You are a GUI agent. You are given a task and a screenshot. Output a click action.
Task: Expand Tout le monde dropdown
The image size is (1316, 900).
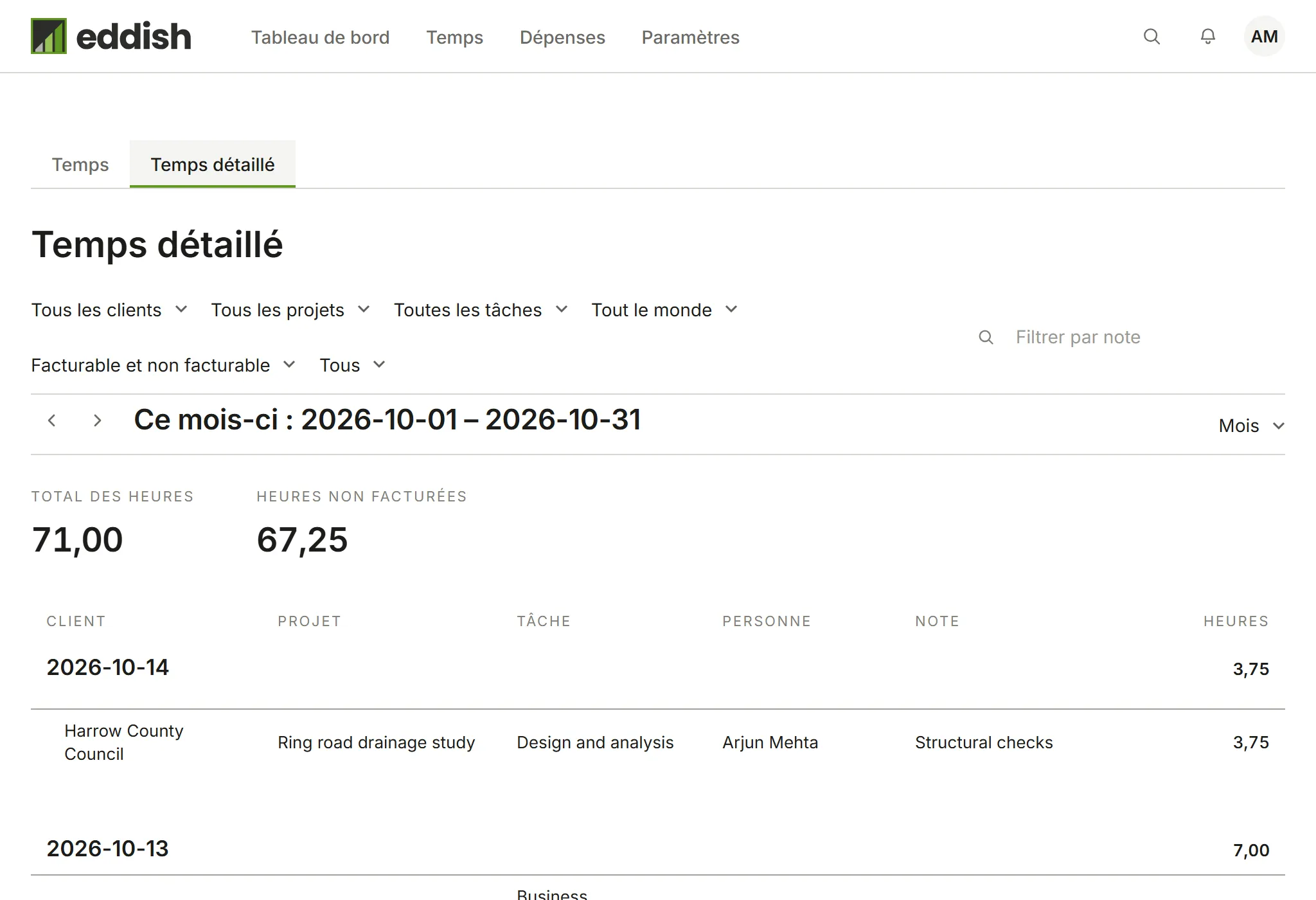pyautogui.click(x=664, y=310)
